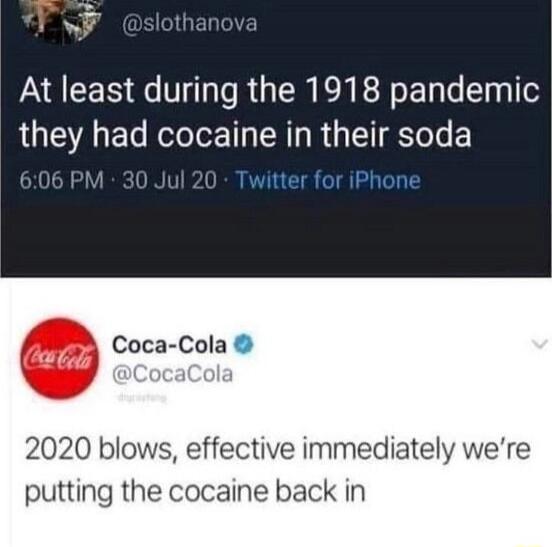
Task: Open the slothanova profile avatar
Action: click(63, 19)
